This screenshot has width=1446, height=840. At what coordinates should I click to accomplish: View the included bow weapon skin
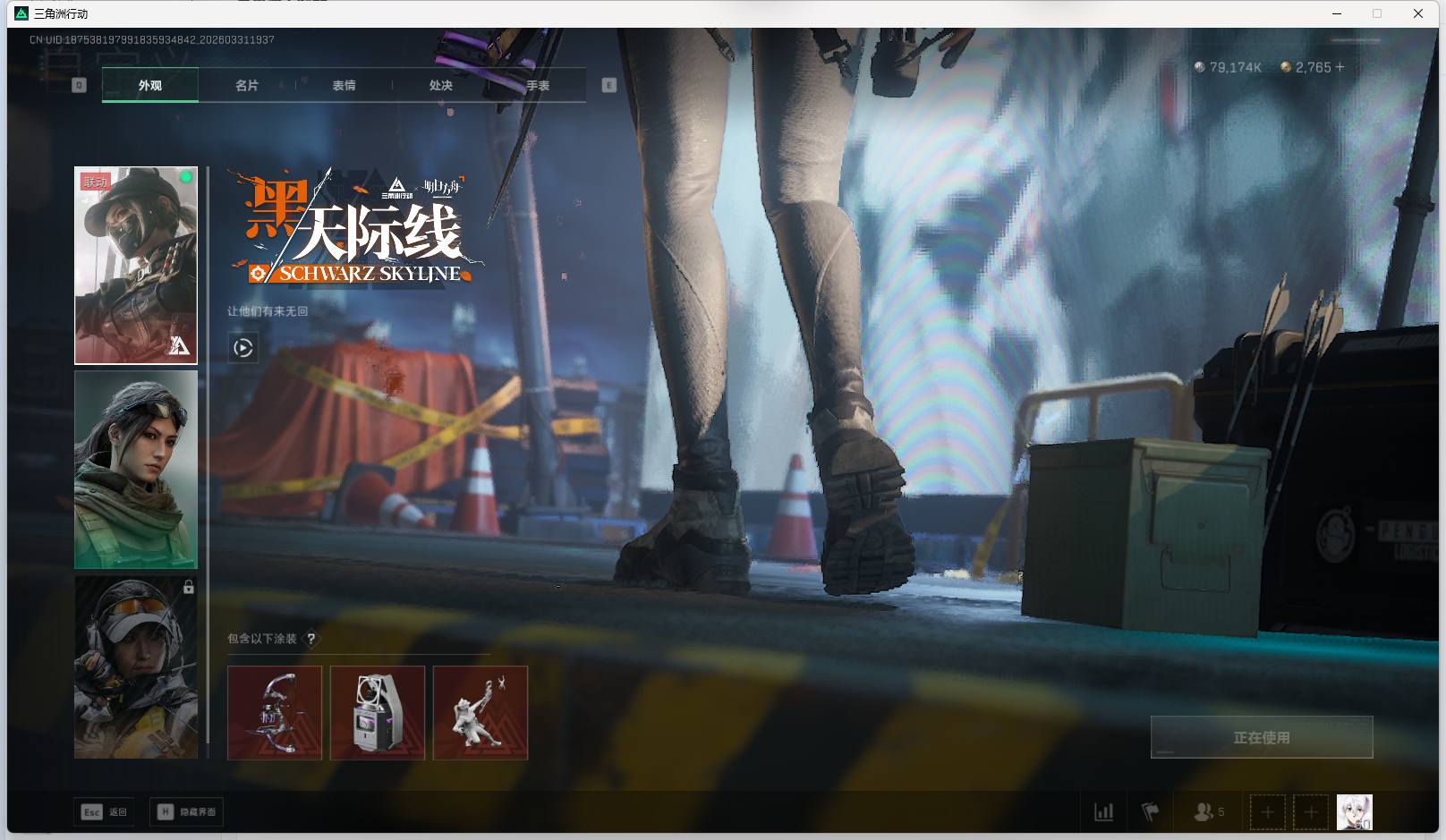[275, 713]
